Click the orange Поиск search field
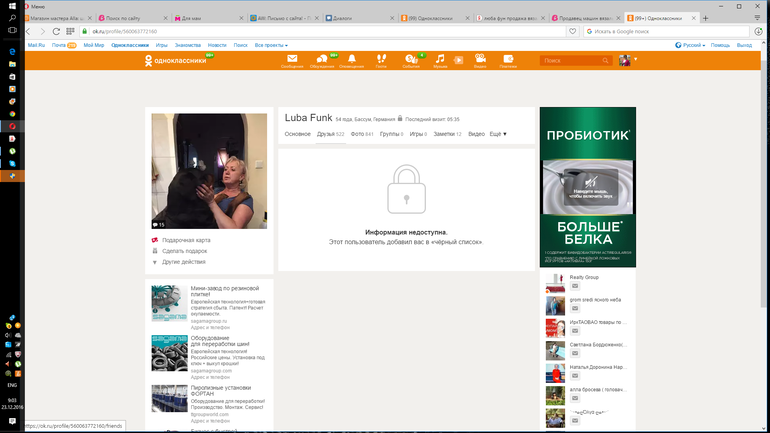The image size is (770, 433). (570, 61)
